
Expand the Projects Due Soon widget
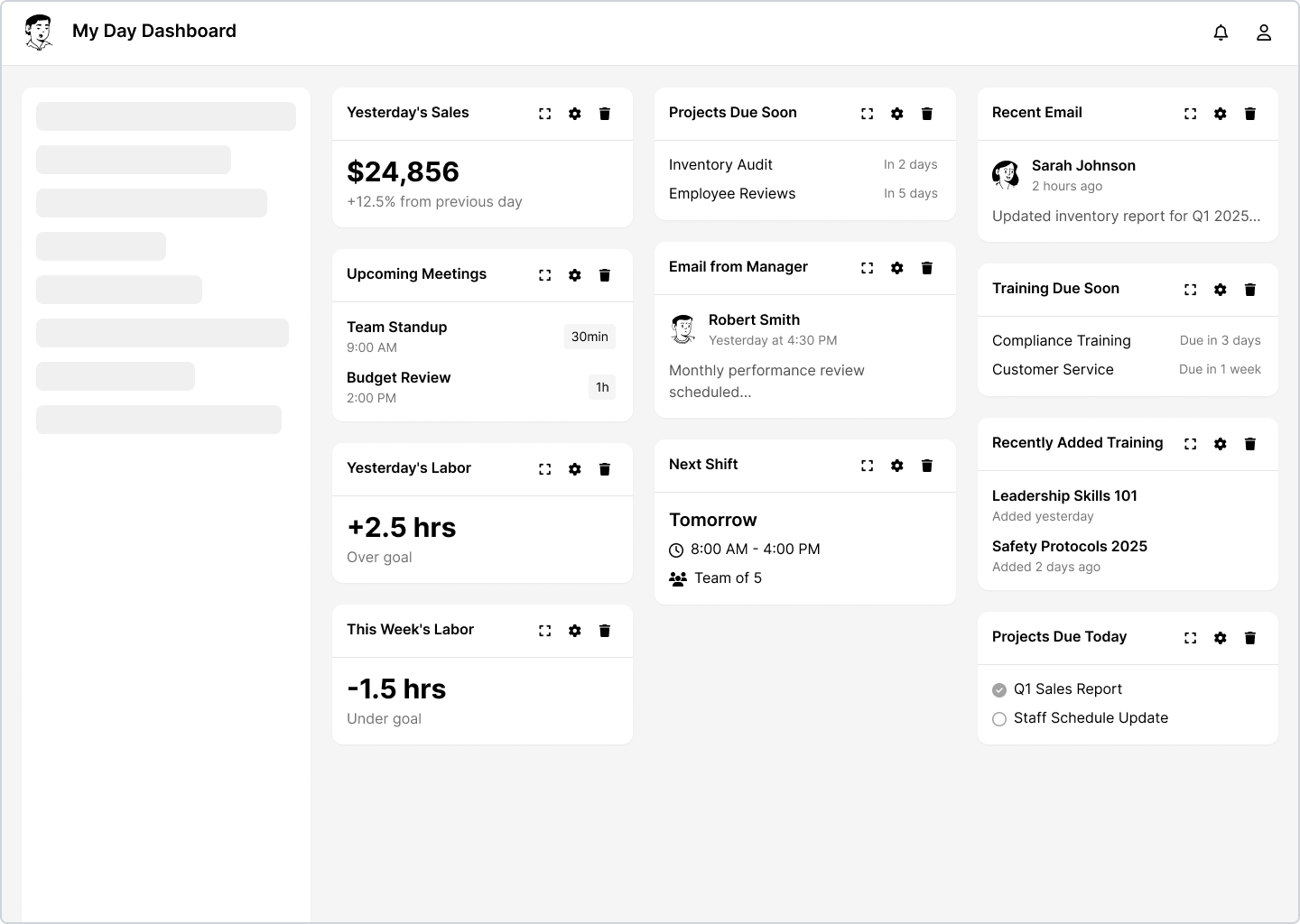868,114
